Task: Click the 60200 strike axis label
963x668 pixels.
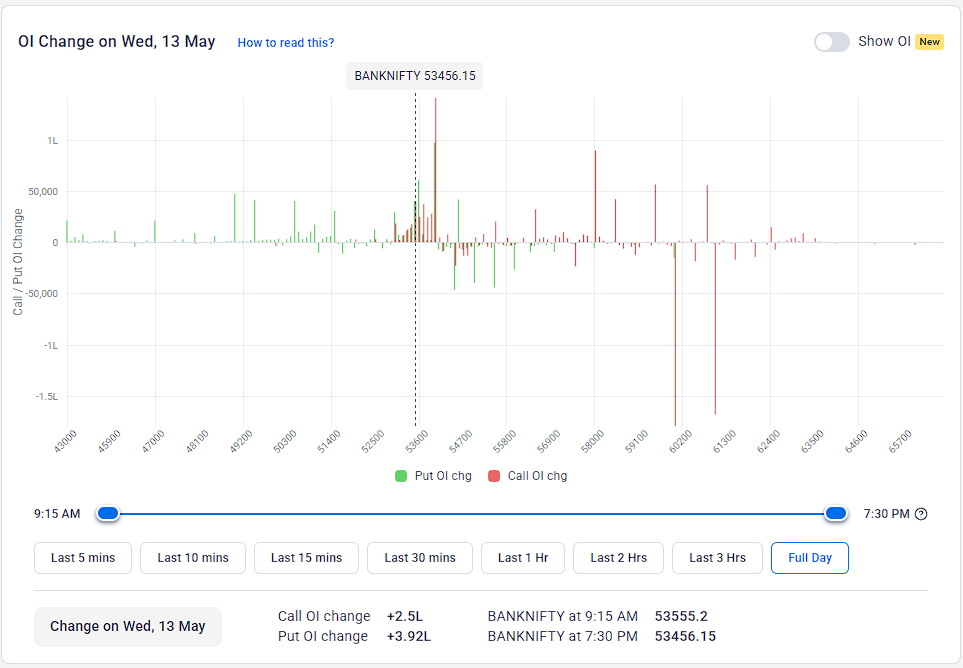Action: tap(680, 441)
